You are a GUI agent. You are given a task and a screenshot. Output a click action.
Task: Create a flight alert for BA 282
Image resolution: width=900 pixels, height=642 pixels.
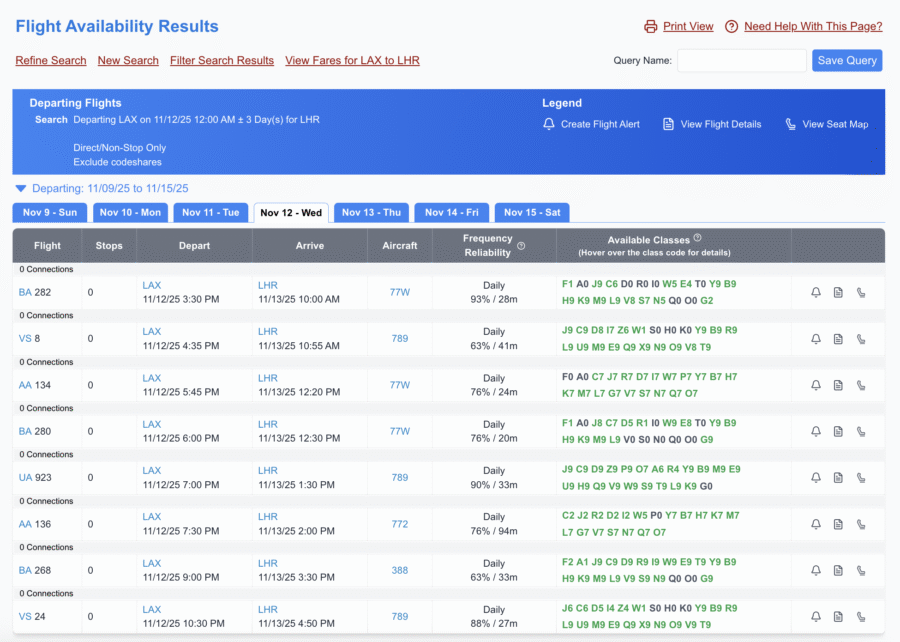816,292
